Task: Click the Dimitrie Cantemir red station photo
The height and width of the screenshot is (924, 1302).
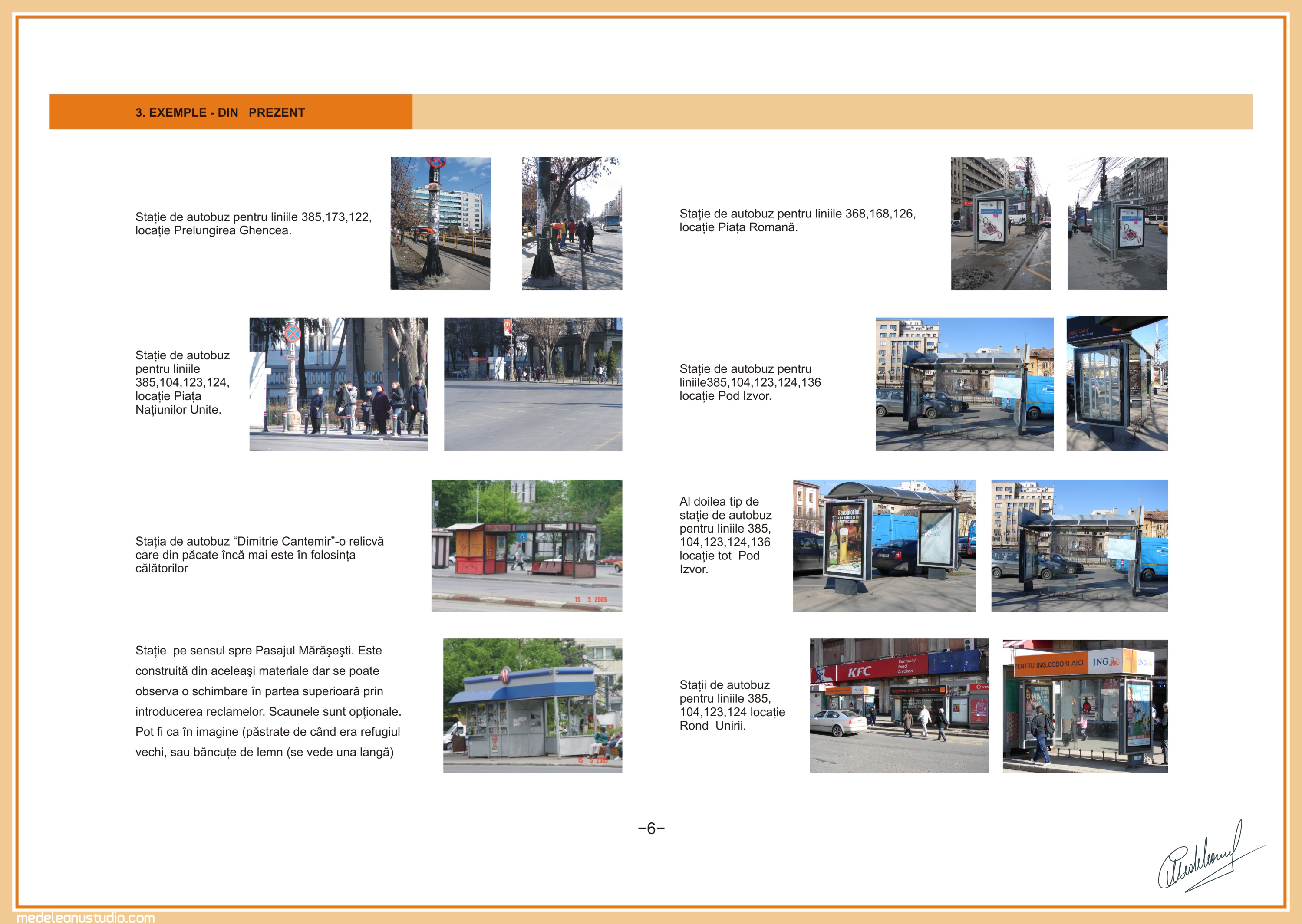Action: [526, 546]
